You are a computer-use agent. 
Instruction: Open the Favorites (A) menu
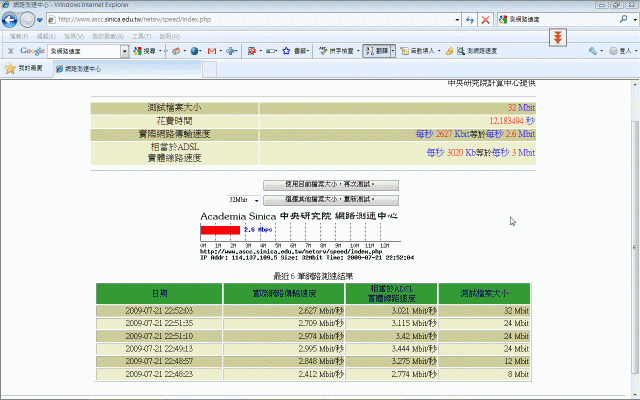pyautogui.click(x=108, y=36)
